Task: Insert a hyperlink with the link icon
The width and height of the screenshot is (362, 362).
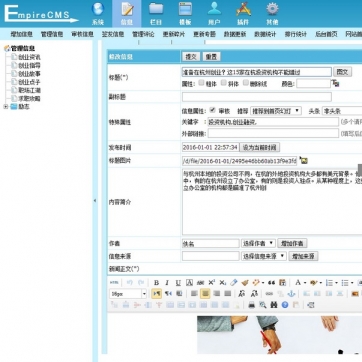Action: [x=269, y=294]
